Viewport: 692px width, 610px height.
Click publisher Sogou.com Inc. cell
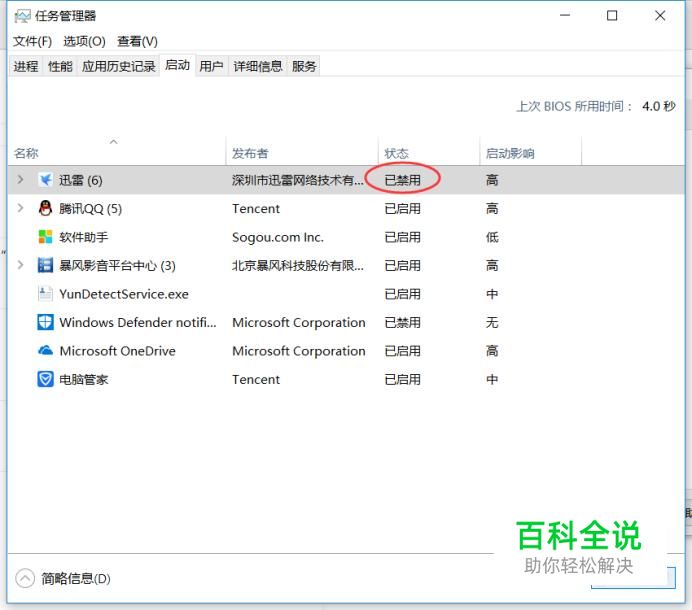tap(278, 237)
